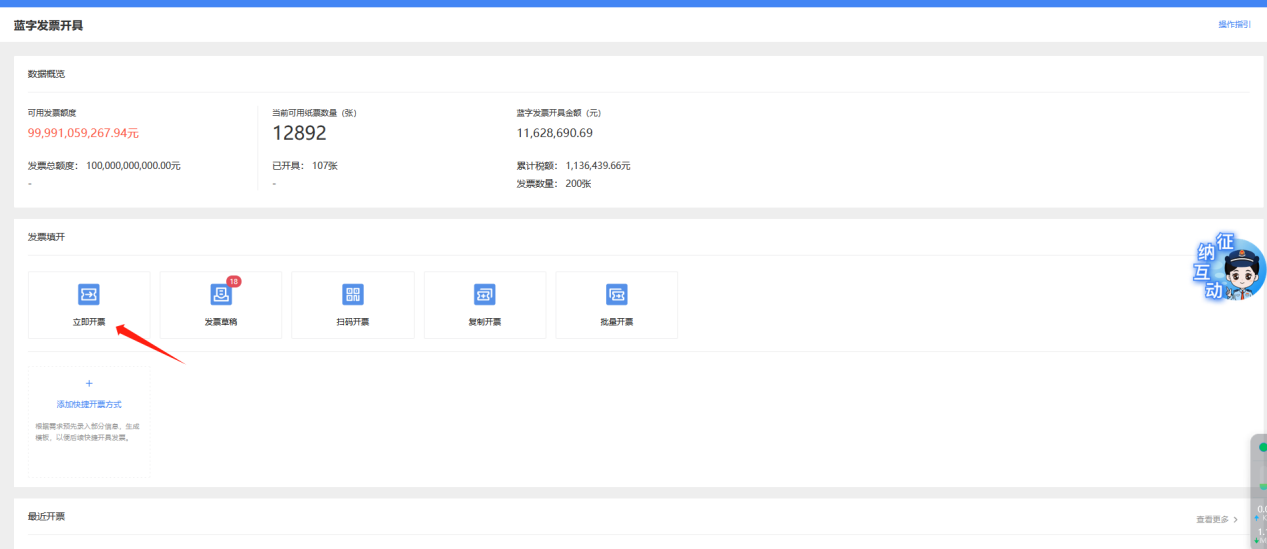Click the 发票草稿 text label
The image size is (1267, 549).
click(220, 322)
